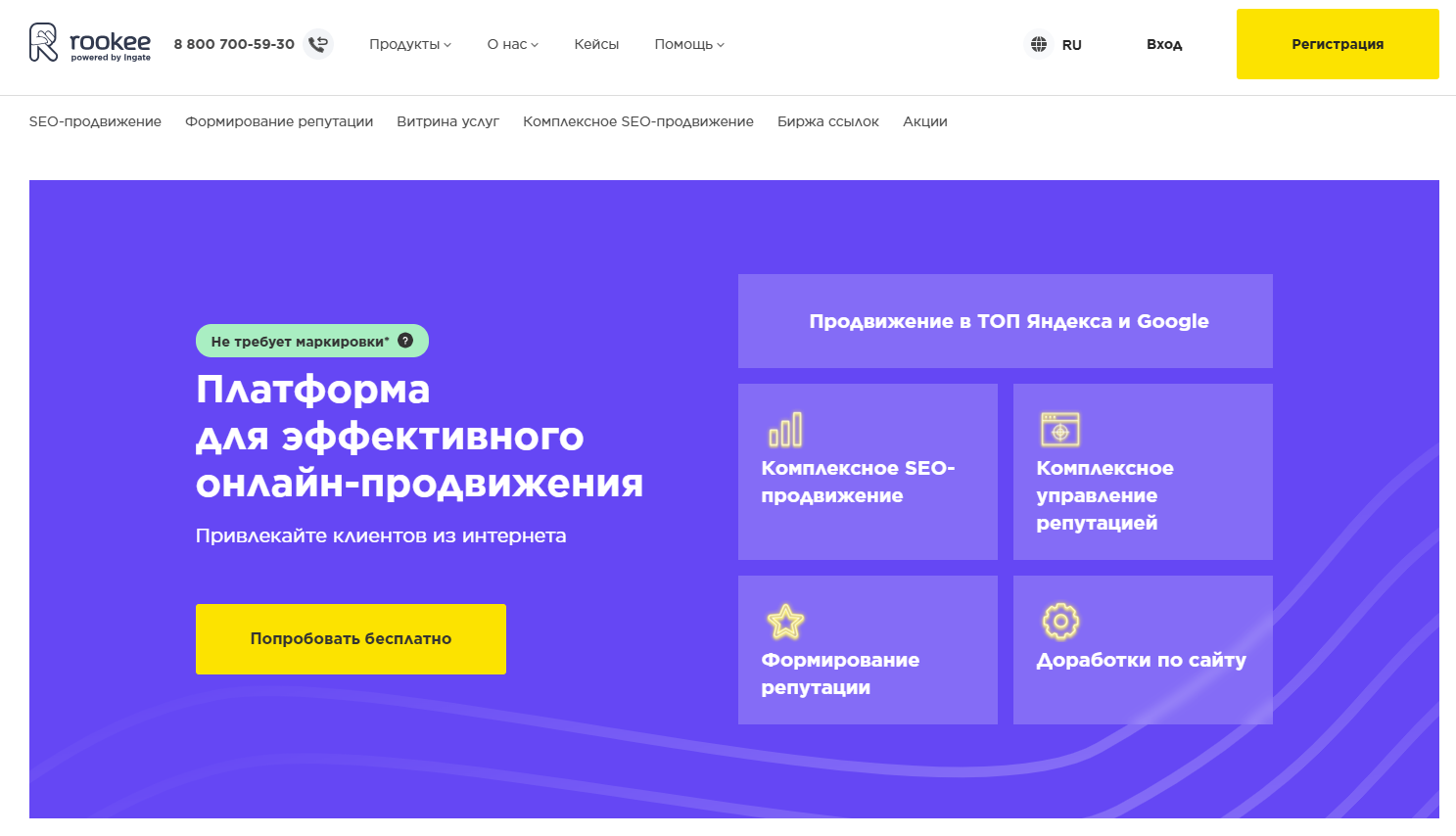Image resolution: width=1456 pixels, height=836 pixels.
Task: Click the bar chart SEO icon
Action: tap(785, 429)
